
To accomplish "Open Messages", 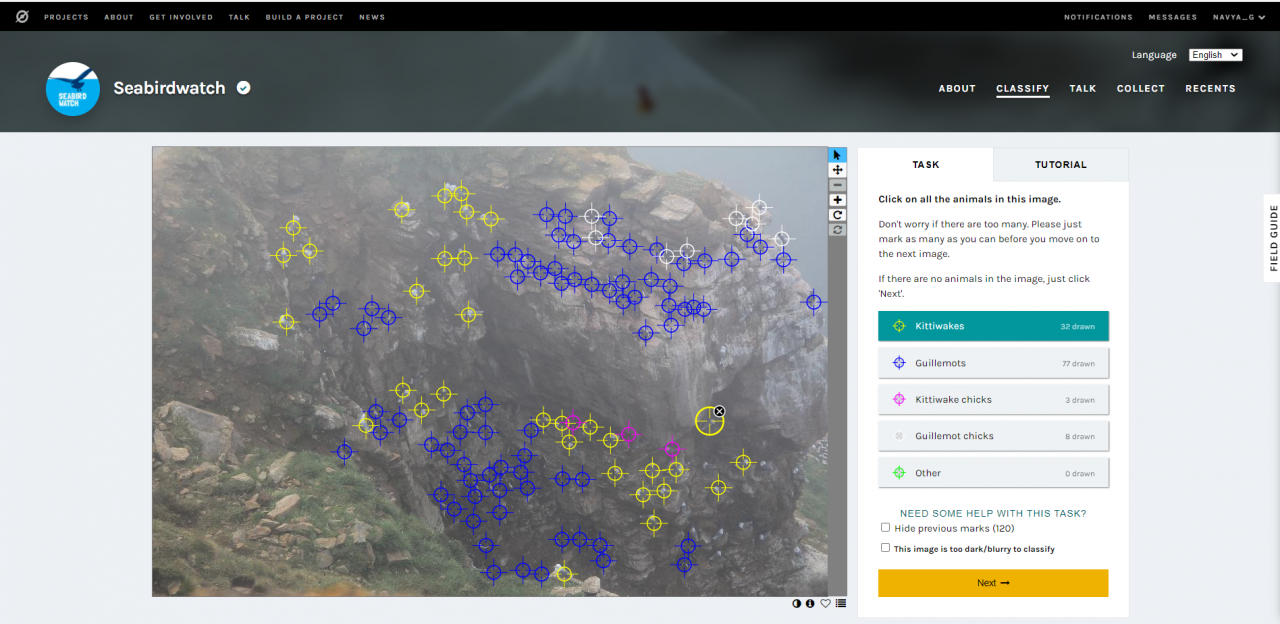I will 1172,17.
